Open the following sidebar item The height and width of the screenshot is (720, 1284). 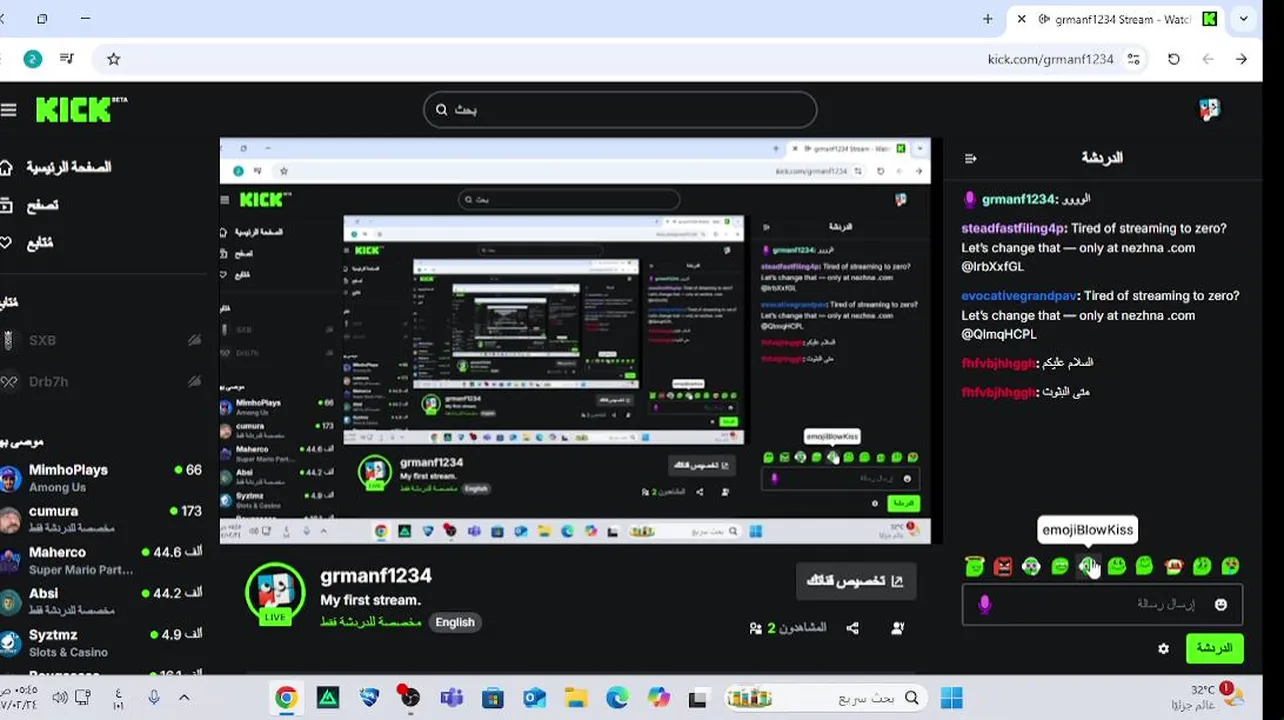click(x=28, y=243)
